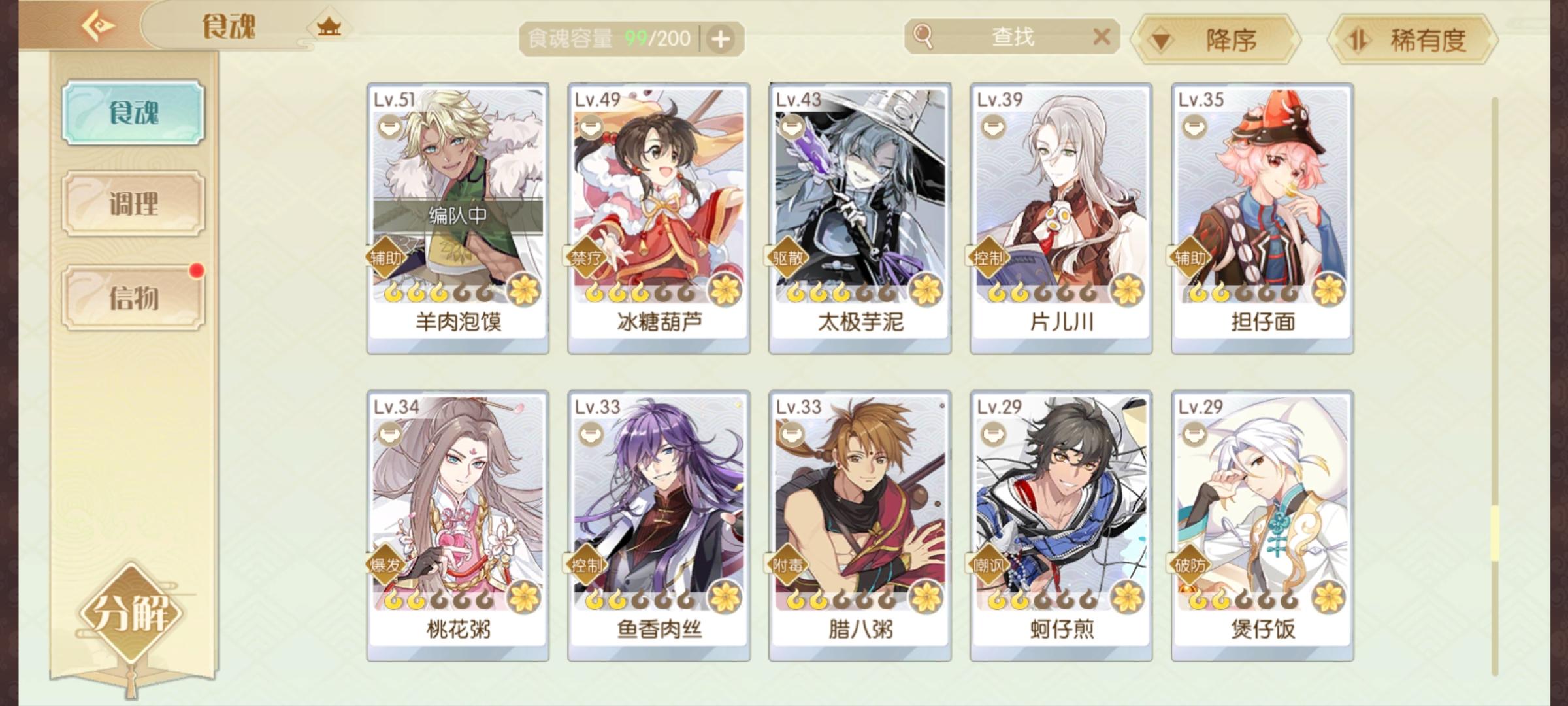This screenshot has width=1568, height=706.
Task: Click the 爆发 tag on 桃花粥
Action: click(385, 565)
